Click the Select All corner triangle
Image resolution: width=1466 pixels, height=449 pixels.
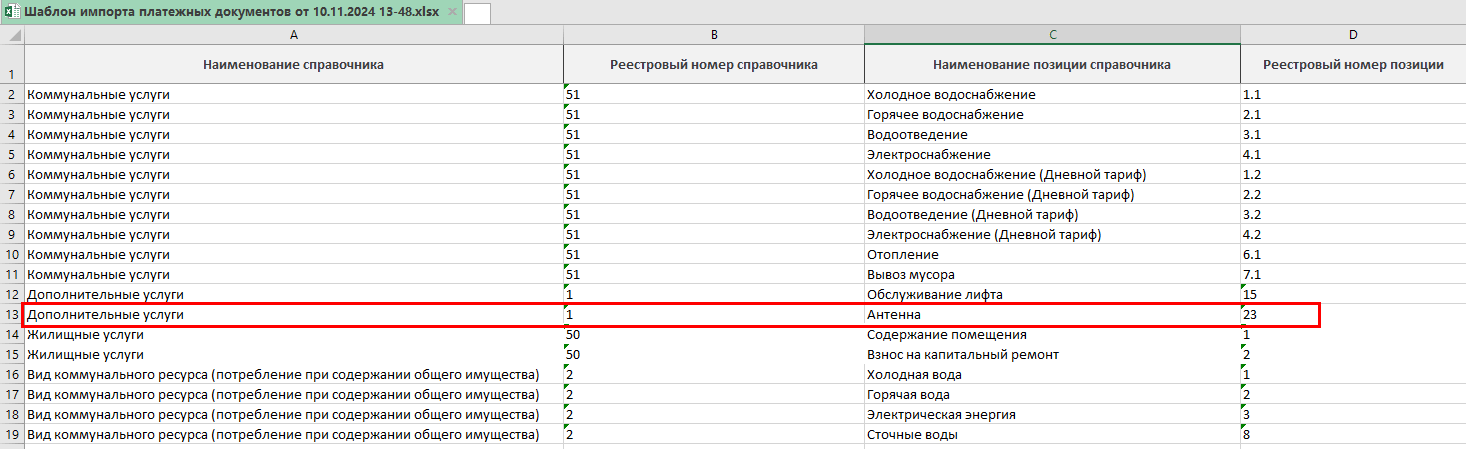(x=12, y=35)
